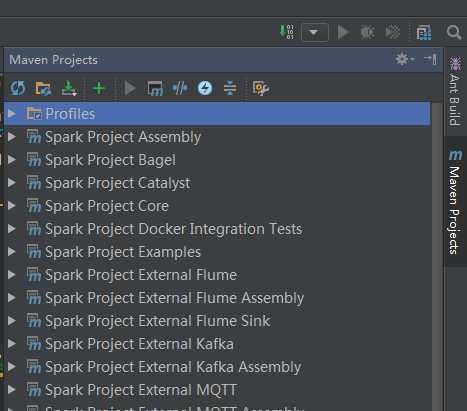Viewport: 467px width, 411px height.
Task: Expand Spark Project External Flume arrow
Action: (x=12, y=275)
